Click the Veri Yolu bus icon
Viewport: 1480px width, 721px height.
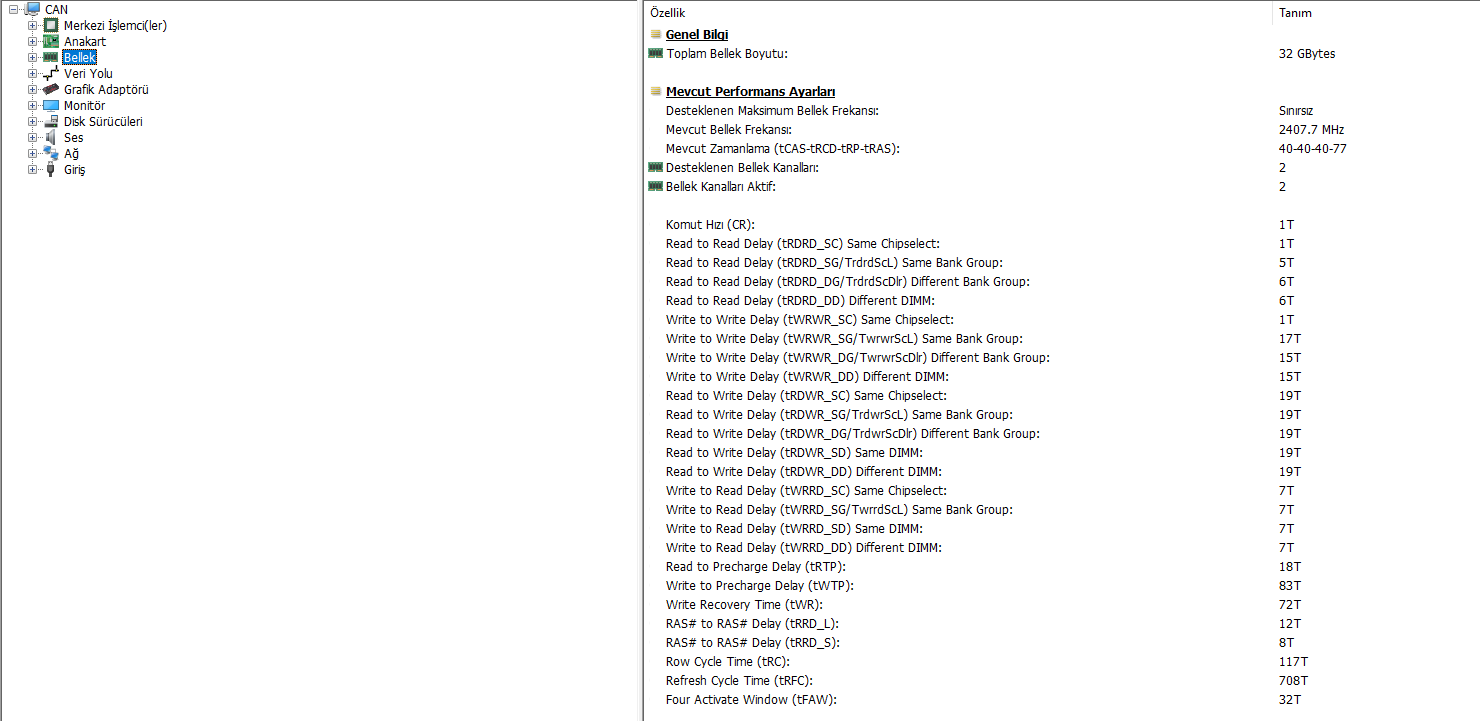pos(51,73)
